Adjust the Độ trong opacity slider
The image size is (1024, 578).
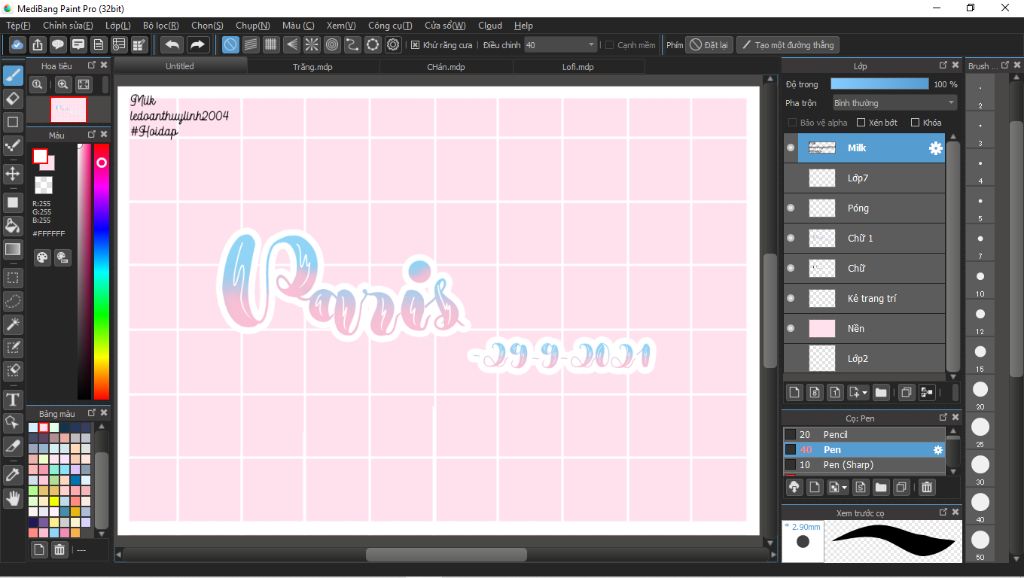pos(879,84)
